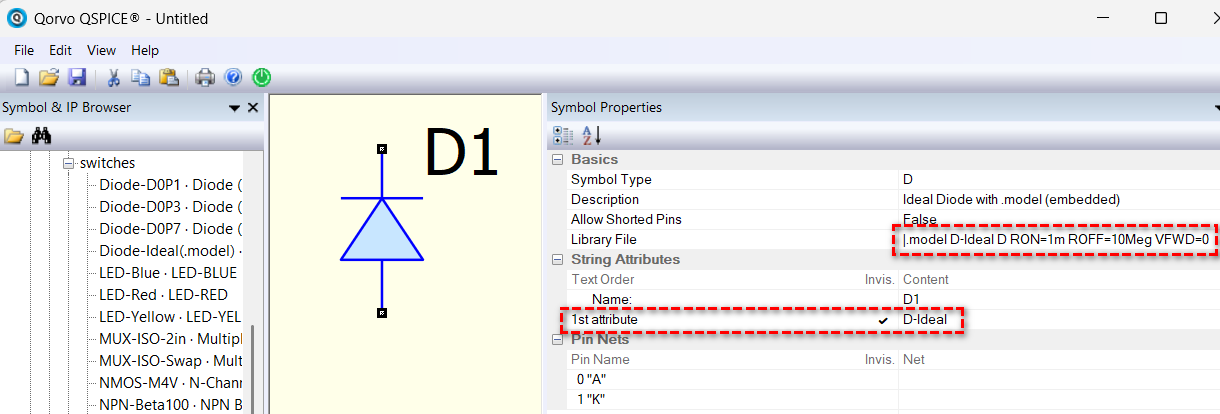The height and width of the screenshot is (414, 1220).
Task: Switch to categorized view in Symbol Properties
Action: [563, 135]
